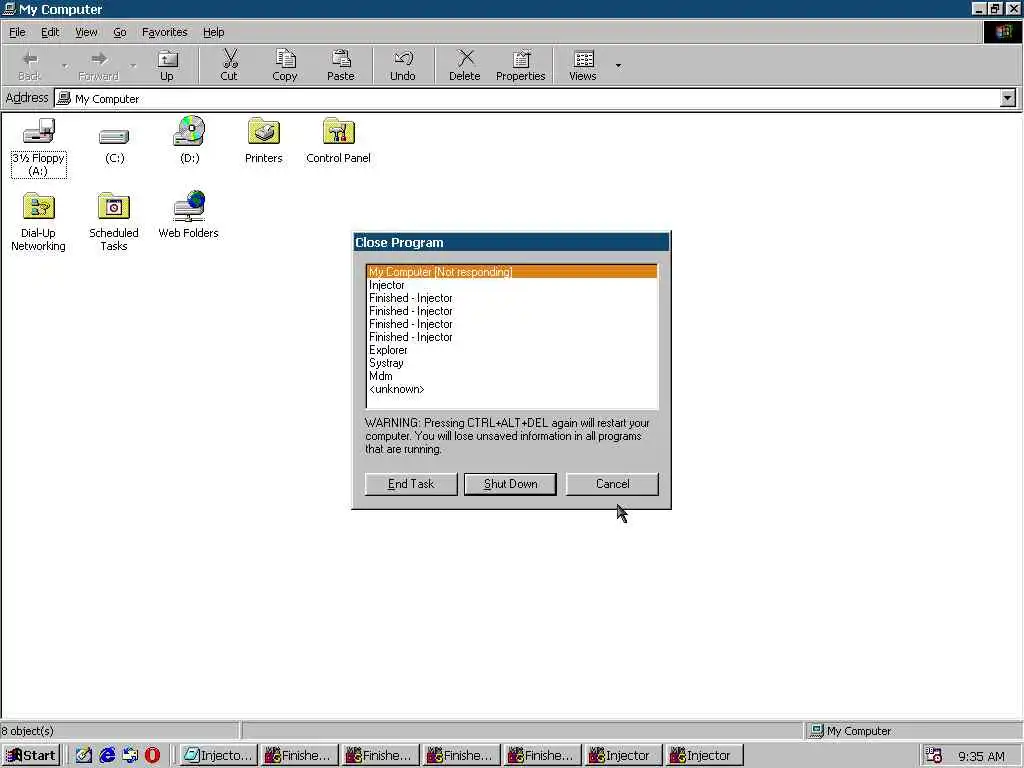
Task: Select 'Explorer' in the task list
Action: point(512,350)
